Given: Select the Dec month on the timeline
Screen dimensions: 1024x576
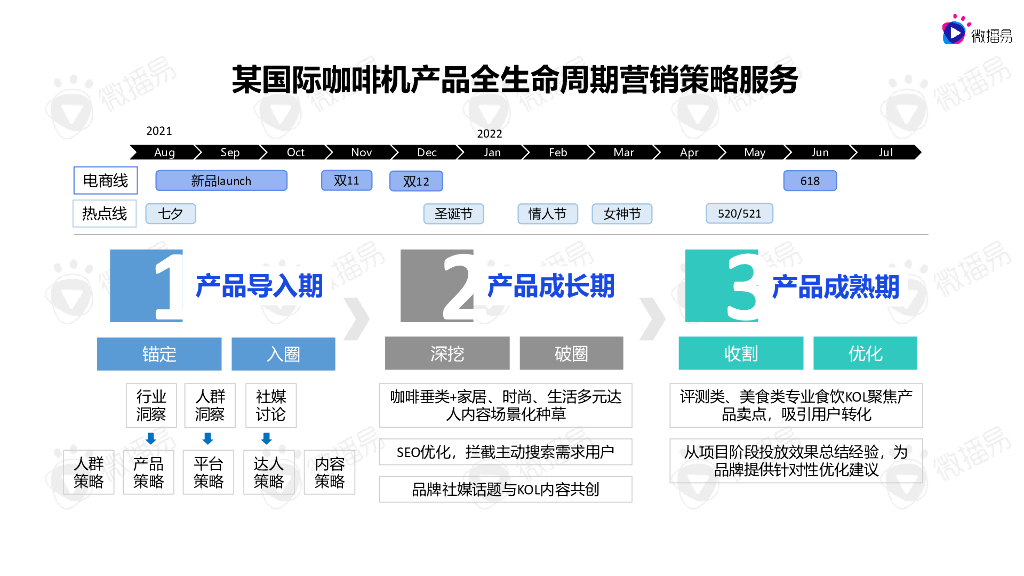Looking at the screenshot, I should 426,152.
